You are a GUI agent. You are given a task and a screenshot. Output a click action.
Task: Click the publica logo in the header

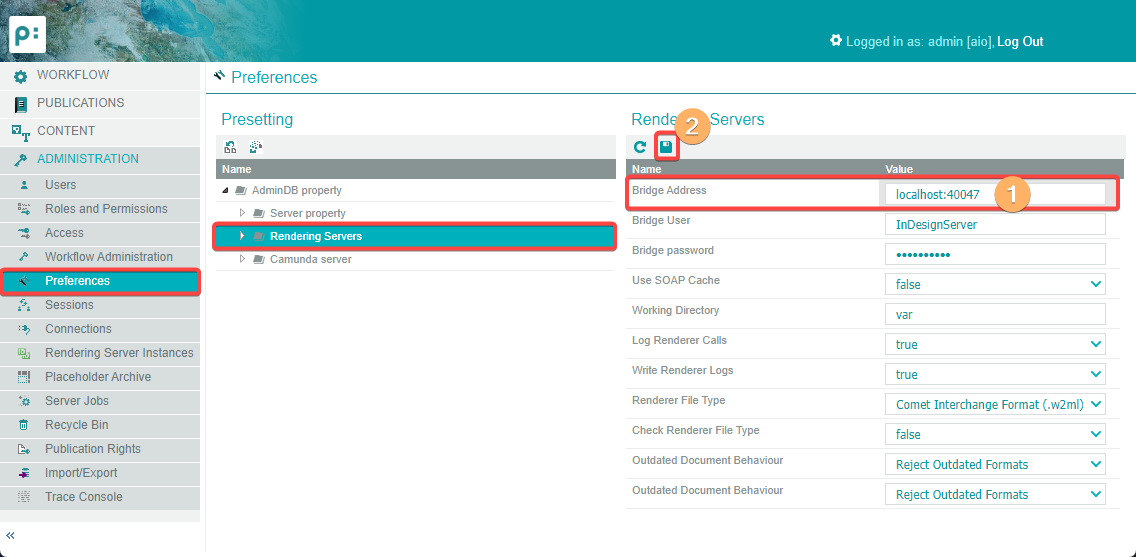click(x=27, y=34)
